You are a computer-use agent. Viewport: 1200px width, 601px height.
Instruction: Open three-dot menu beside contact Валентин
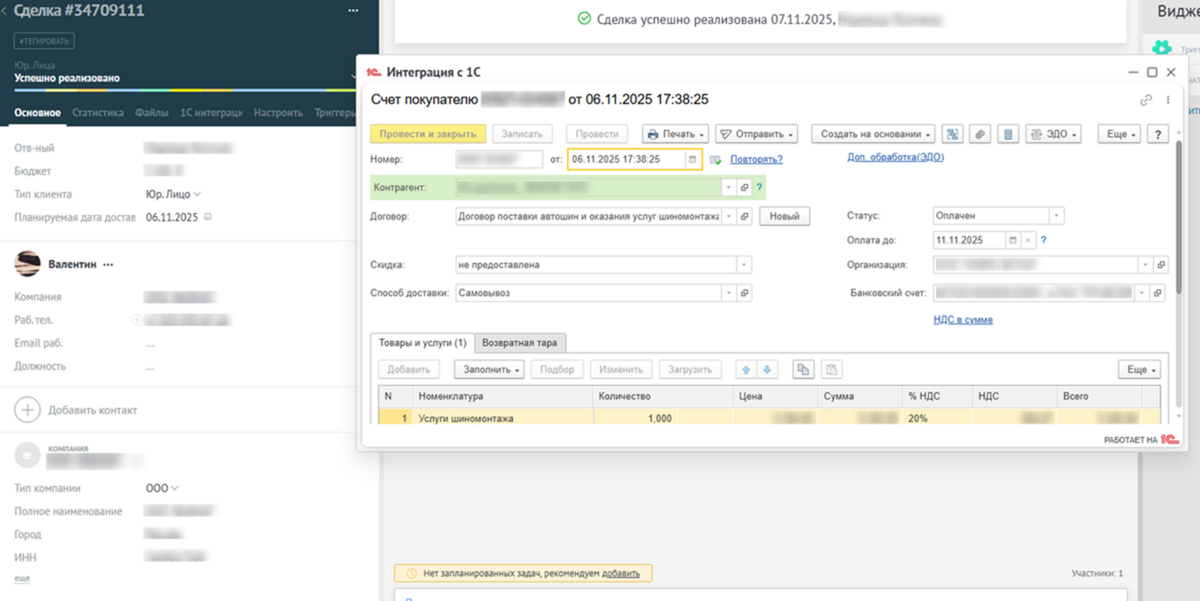[x=108, y=265]
